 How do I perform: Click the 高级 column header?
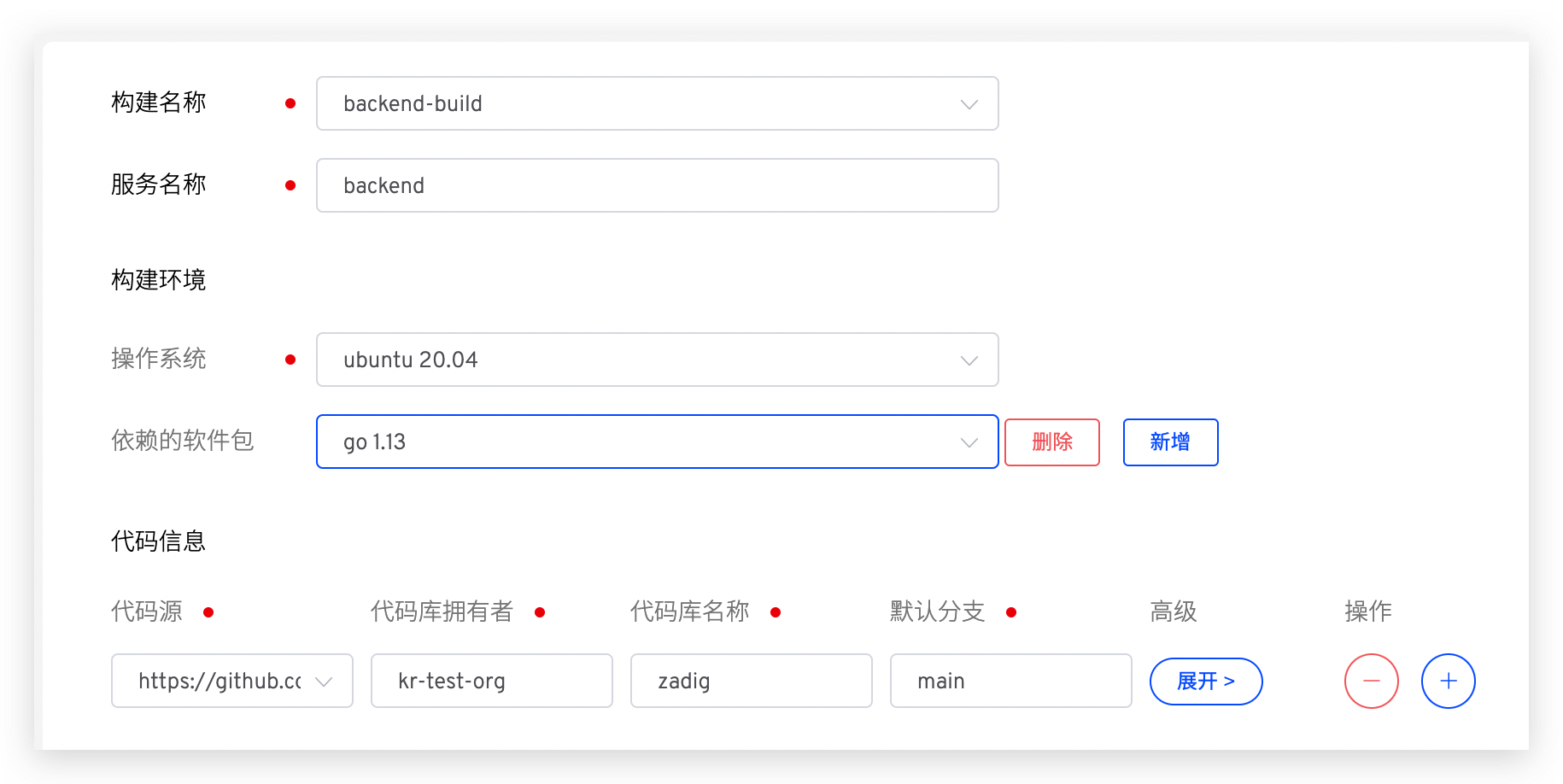click(x=1173, y=611)
